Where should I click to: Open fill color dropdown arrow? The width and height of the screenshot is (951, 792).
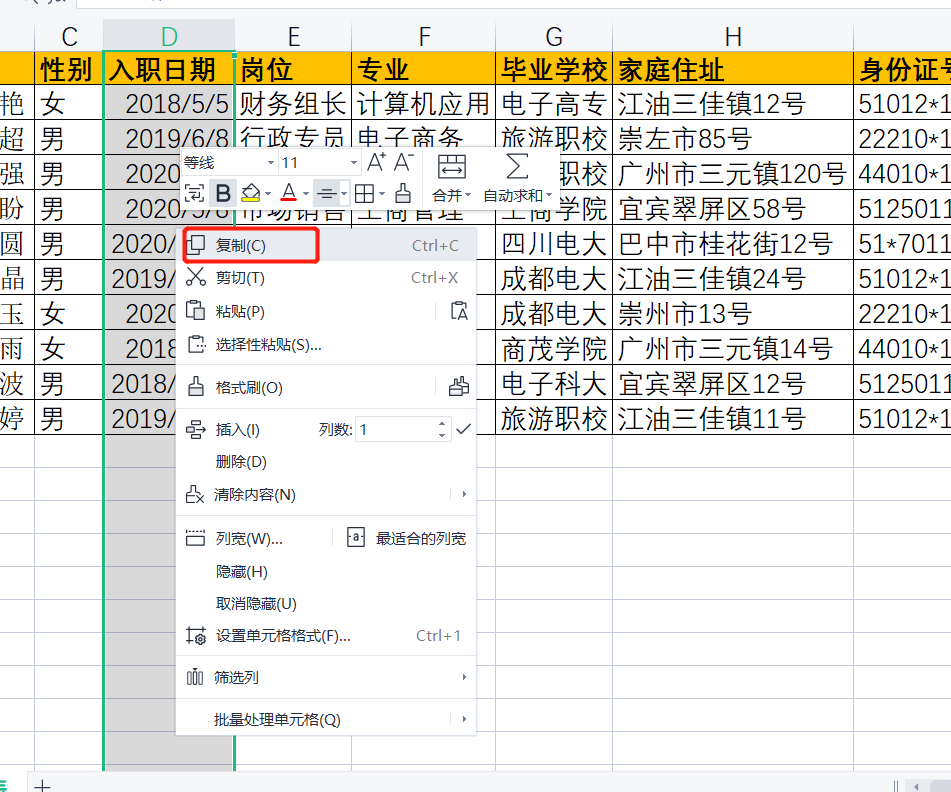pos(268,194)
